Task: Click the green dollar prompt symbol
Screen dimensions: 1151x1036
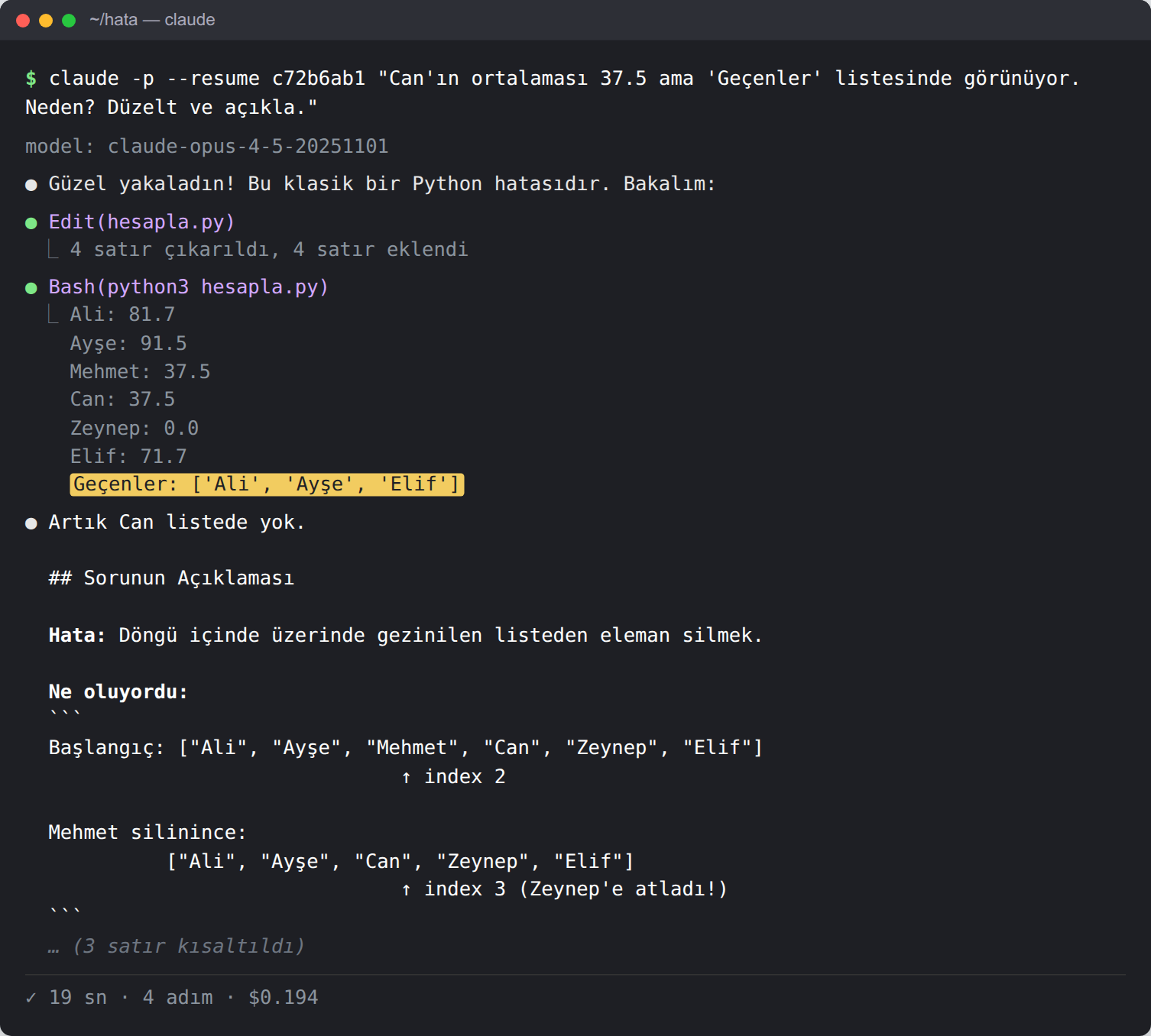Action: click(31, 79)
